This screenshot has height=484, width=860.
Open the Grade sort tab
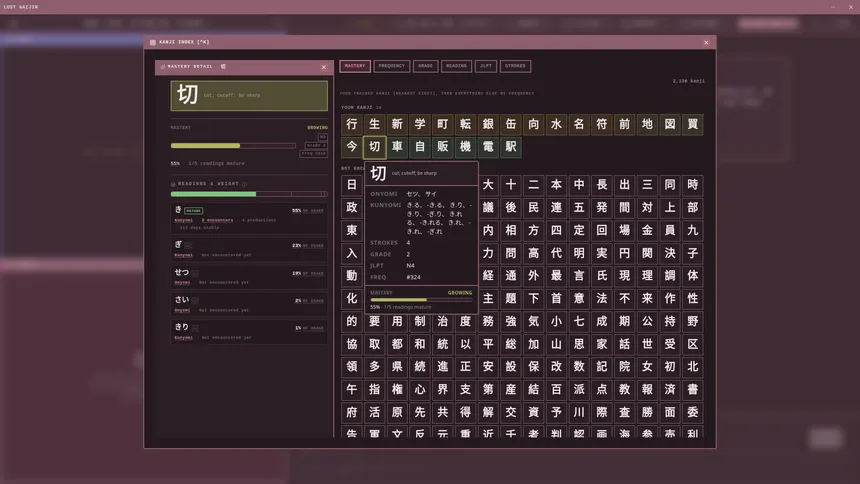[x=425, y=66]
